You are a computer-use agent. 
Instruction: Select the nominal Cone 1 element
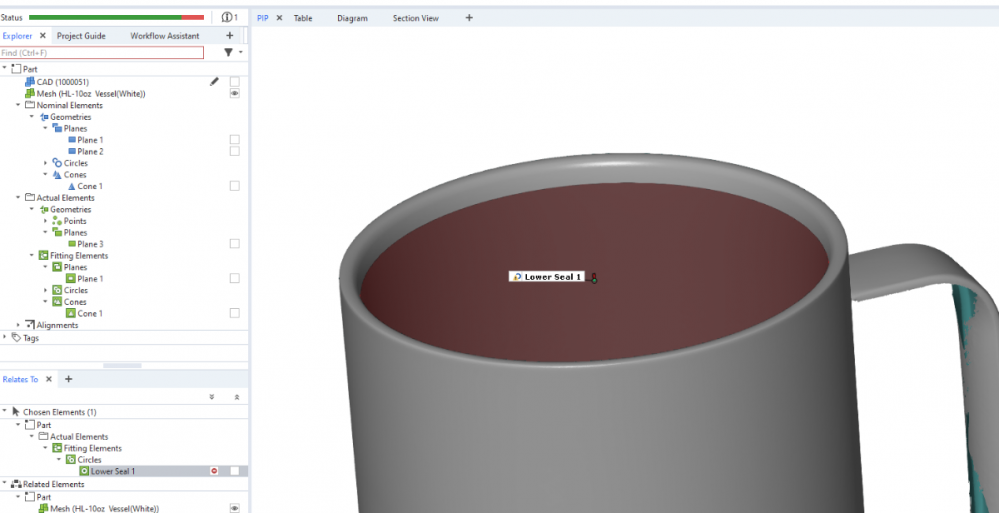coord(90,186)
